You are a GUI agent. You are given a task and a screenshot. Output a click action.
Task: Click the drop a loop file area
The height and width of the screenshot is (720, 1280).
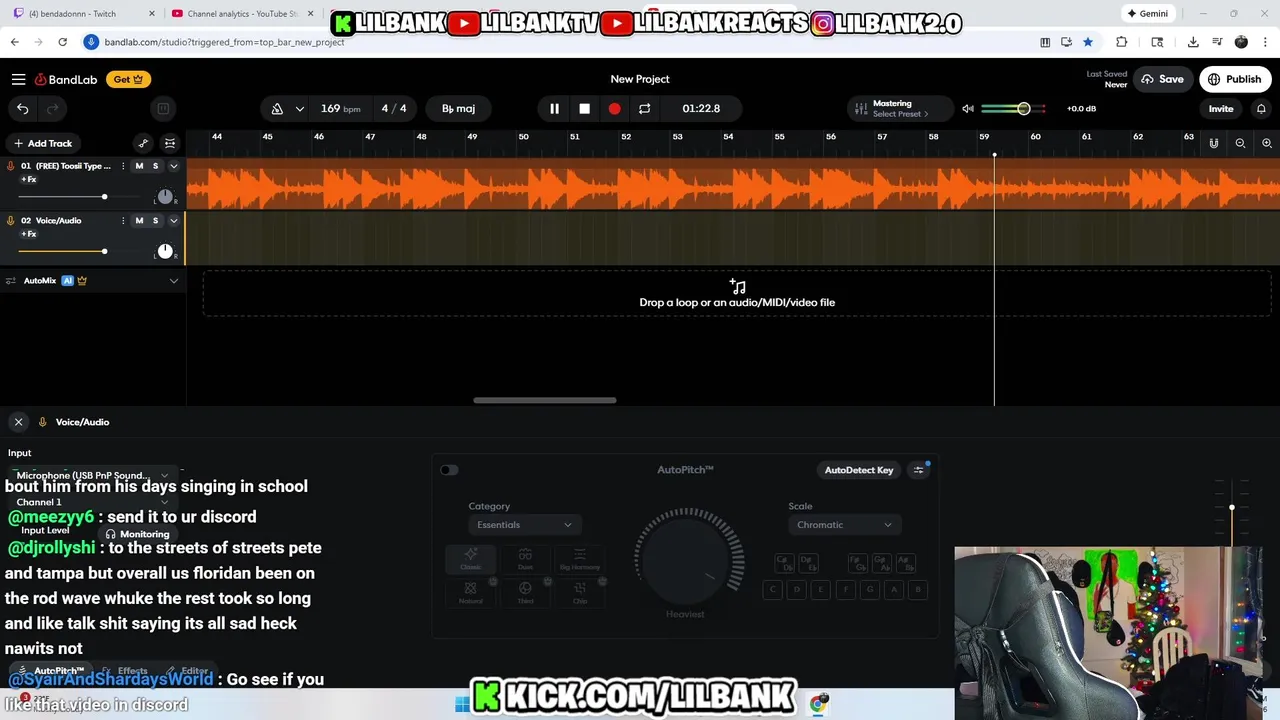pyautogui.click(x=737, y=294)
